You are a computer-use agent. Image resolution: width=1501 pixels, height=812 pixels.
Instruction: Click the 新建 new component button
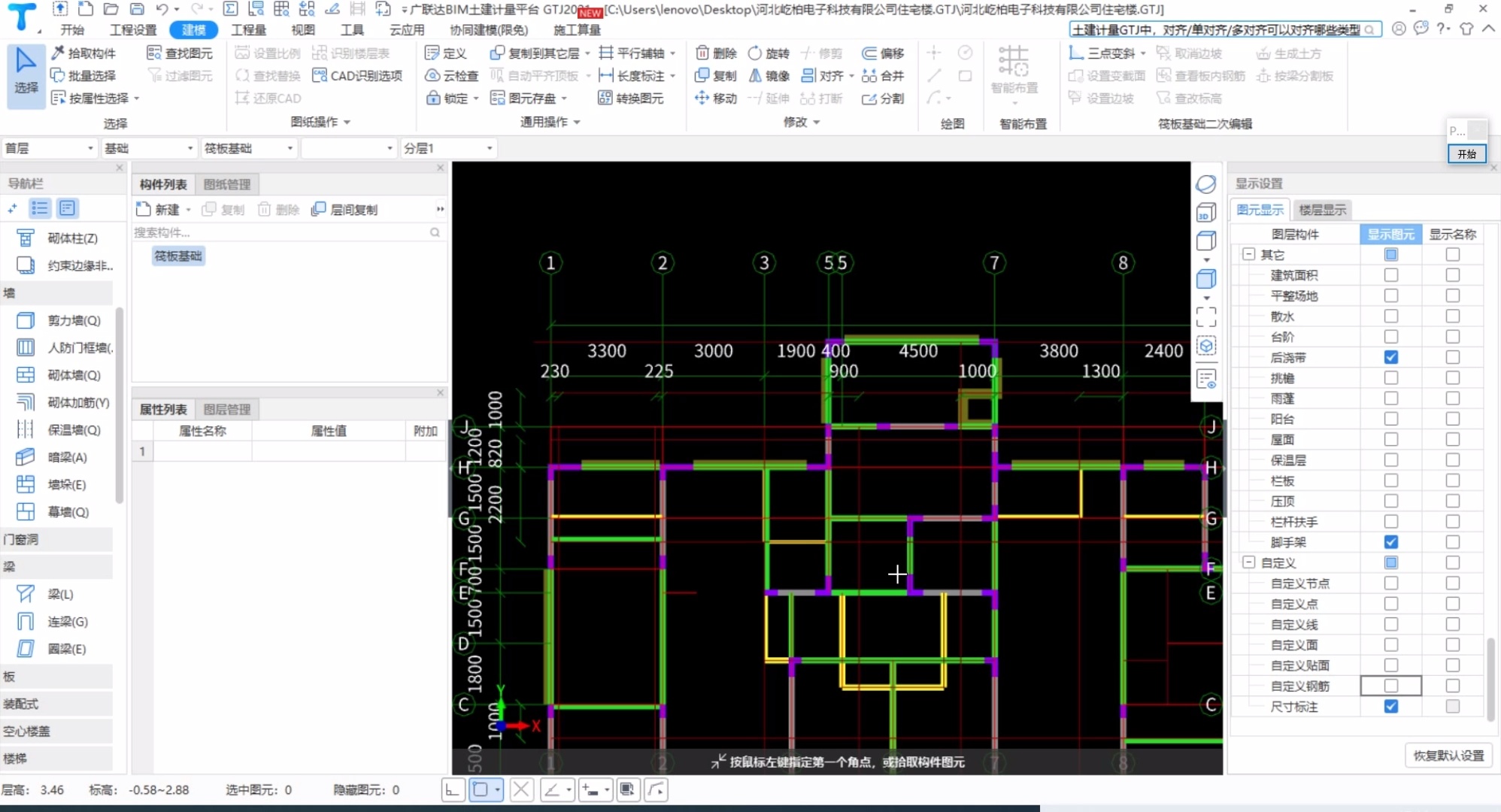pyautogui.click(x=159, y=210)
